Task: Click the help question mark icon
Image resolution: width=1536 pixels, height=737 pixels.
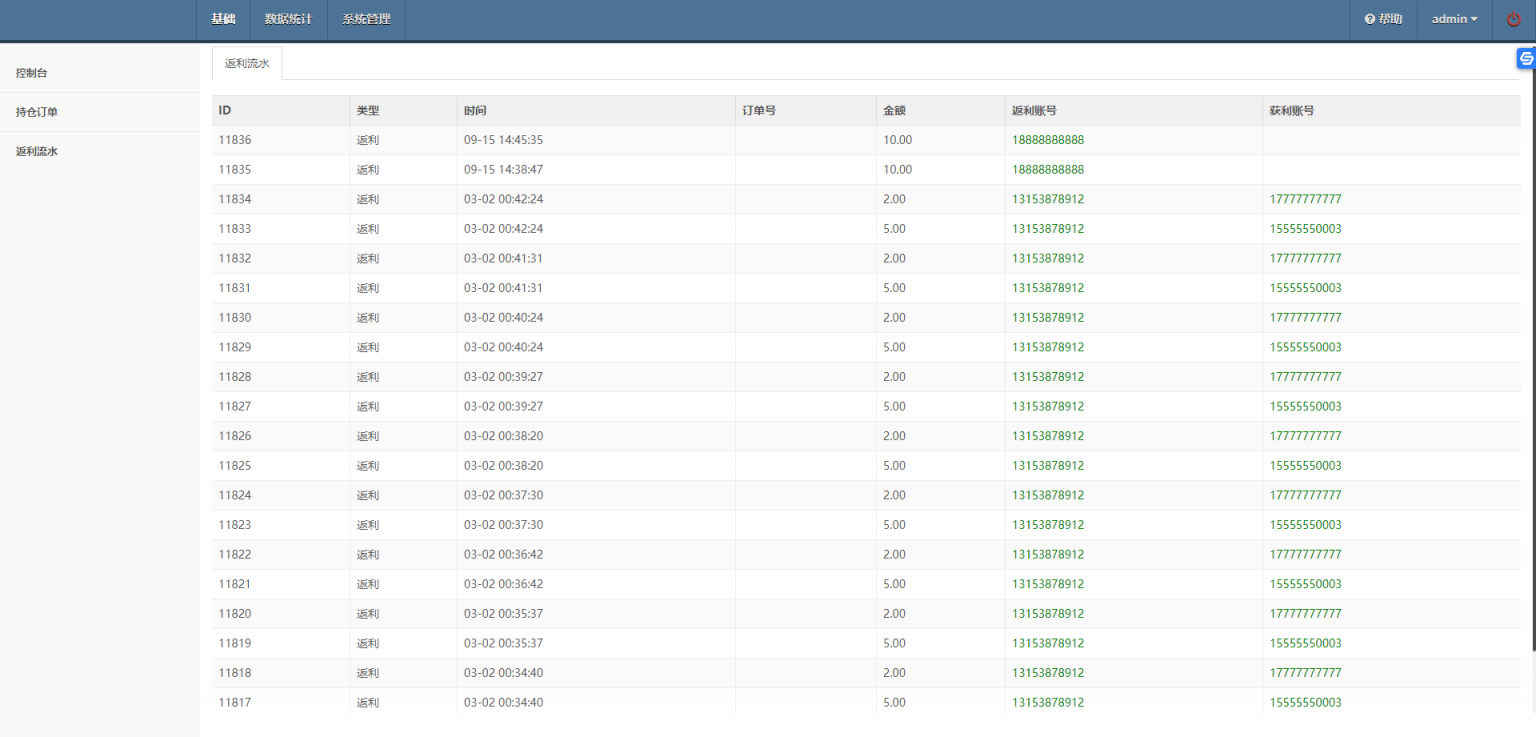Action: pos(1369,19)
